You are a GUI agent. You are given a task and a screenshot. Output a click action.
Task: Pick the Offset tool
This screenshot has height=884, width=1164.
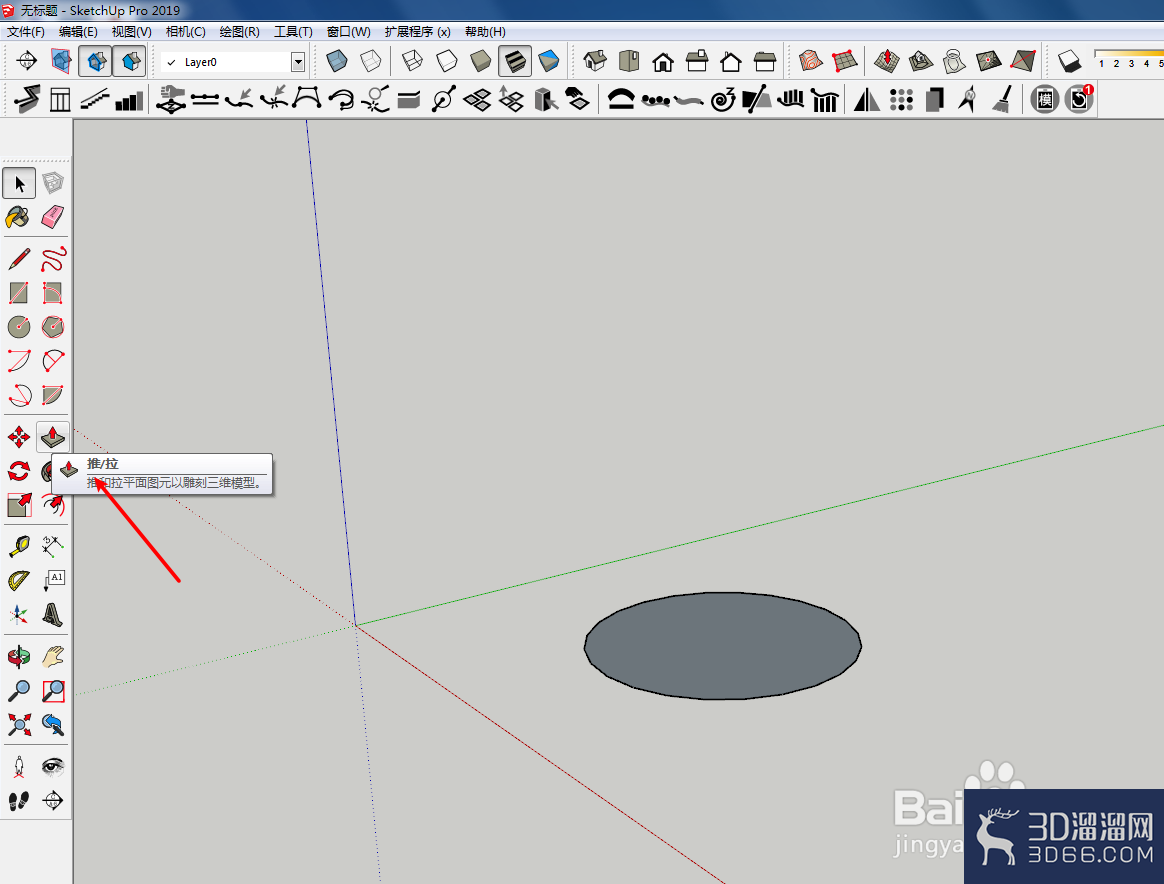53,505
